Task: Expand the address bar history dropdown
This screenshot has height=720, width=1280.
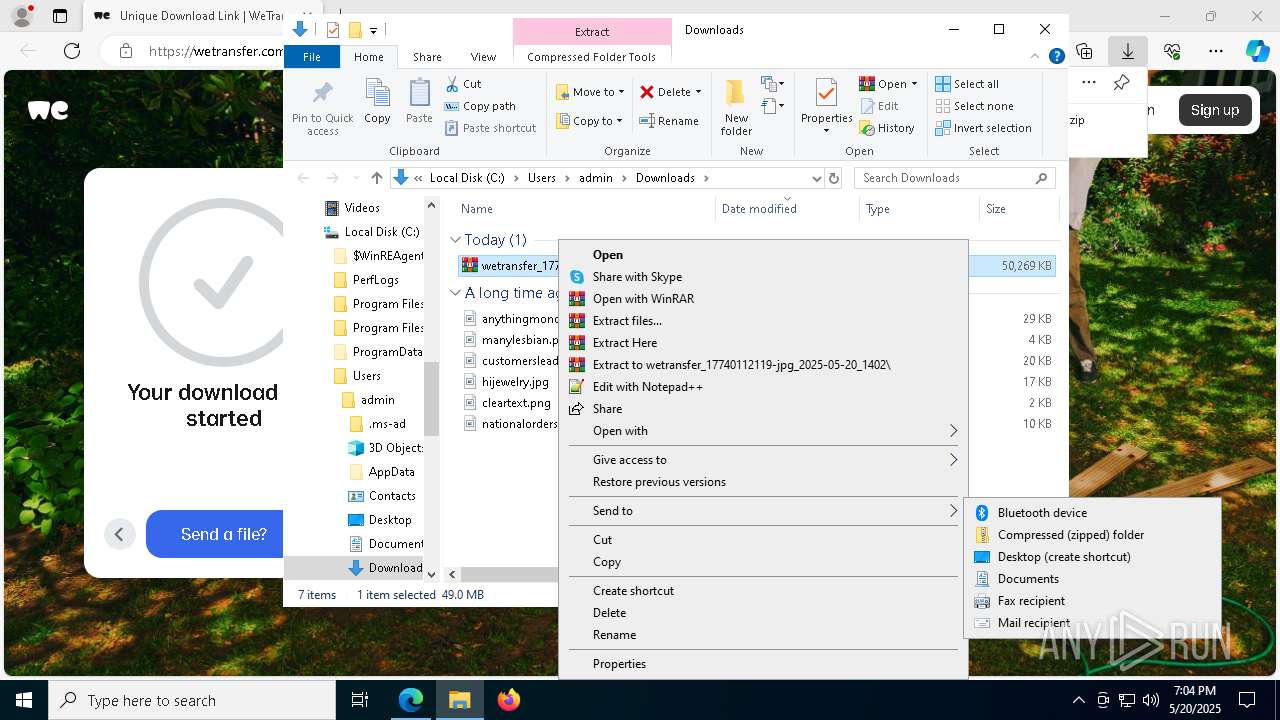Action: (x=816, y=178)
